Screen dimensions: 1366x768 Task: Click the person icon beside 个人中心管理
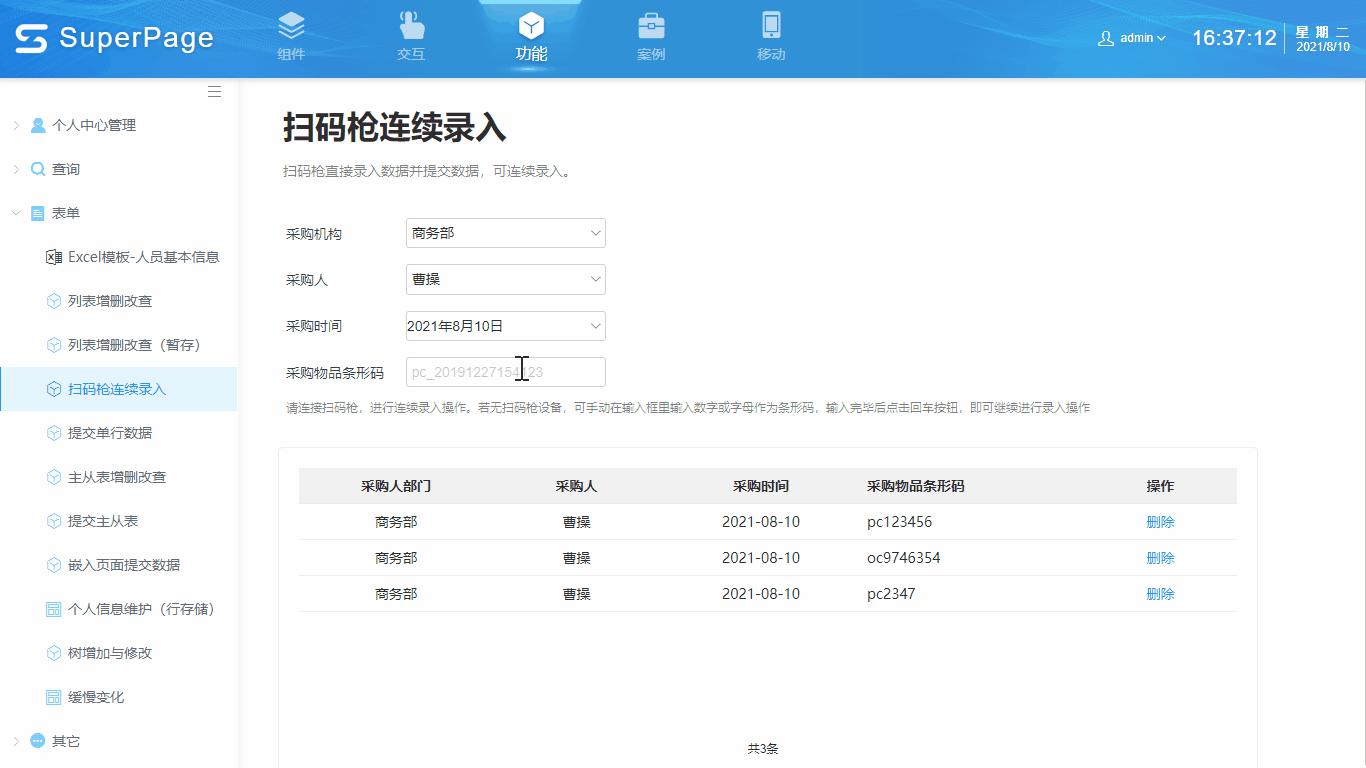(36, 124)
